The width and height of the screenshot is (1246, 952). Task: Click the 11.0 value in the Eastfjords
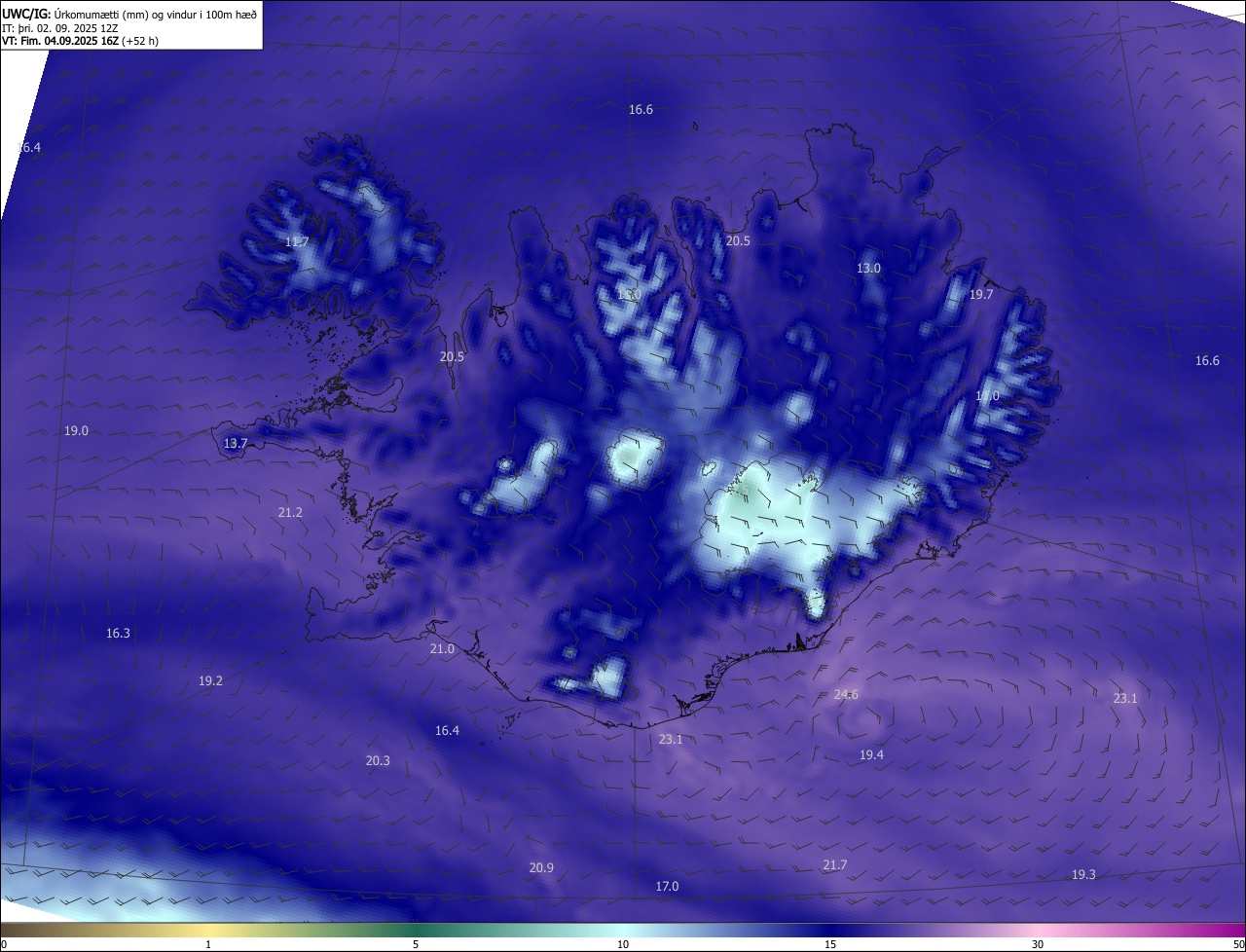coord(987,396)
